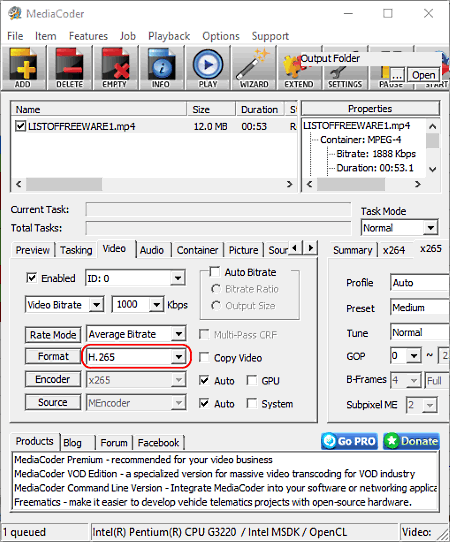Open the Average Bitrate rate mode dropdown
Image resolution: width=450 pixels, height=542 pixels.
pos(136,334)
